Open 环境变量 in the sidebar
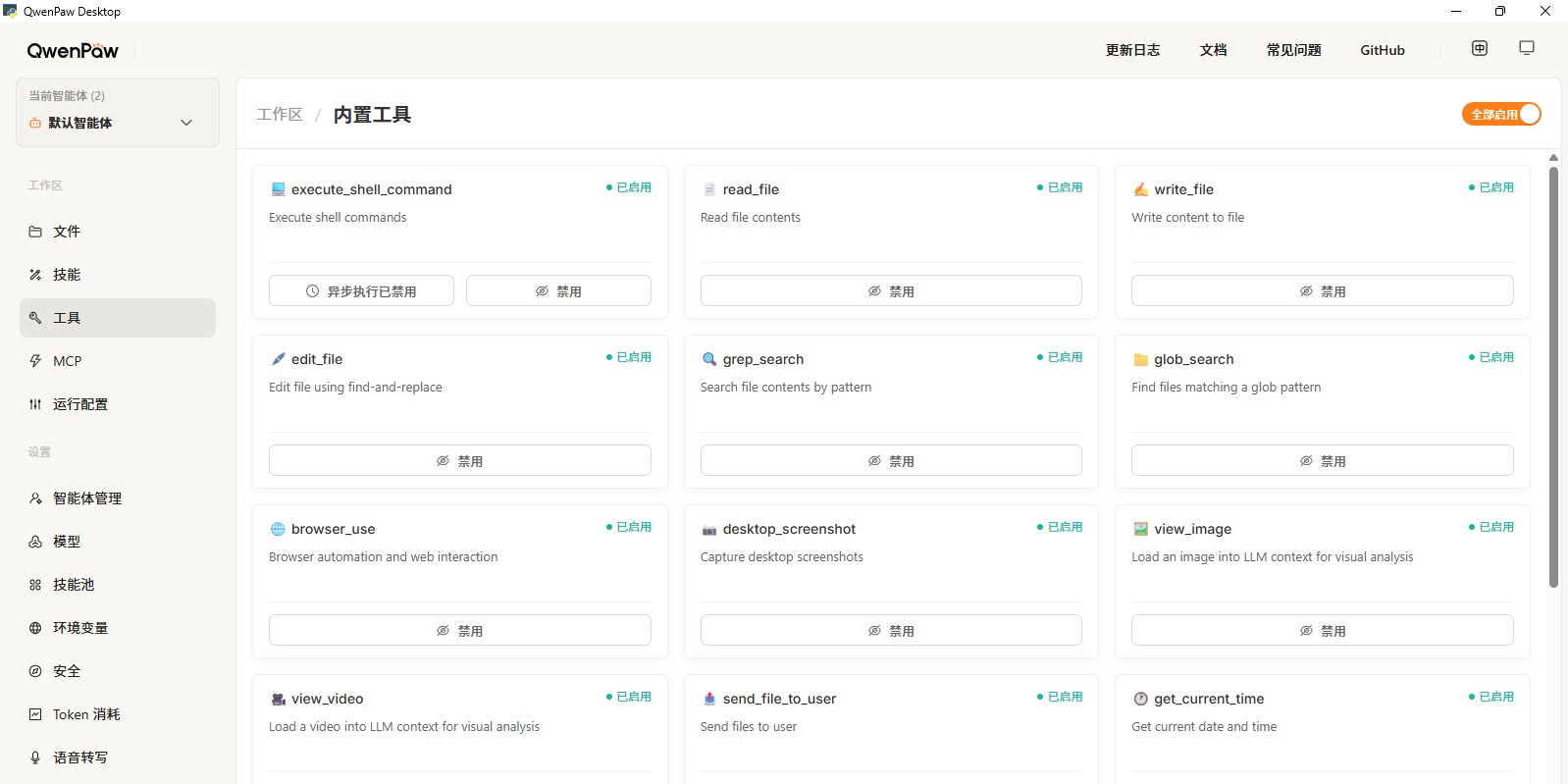 coord(118,628)
